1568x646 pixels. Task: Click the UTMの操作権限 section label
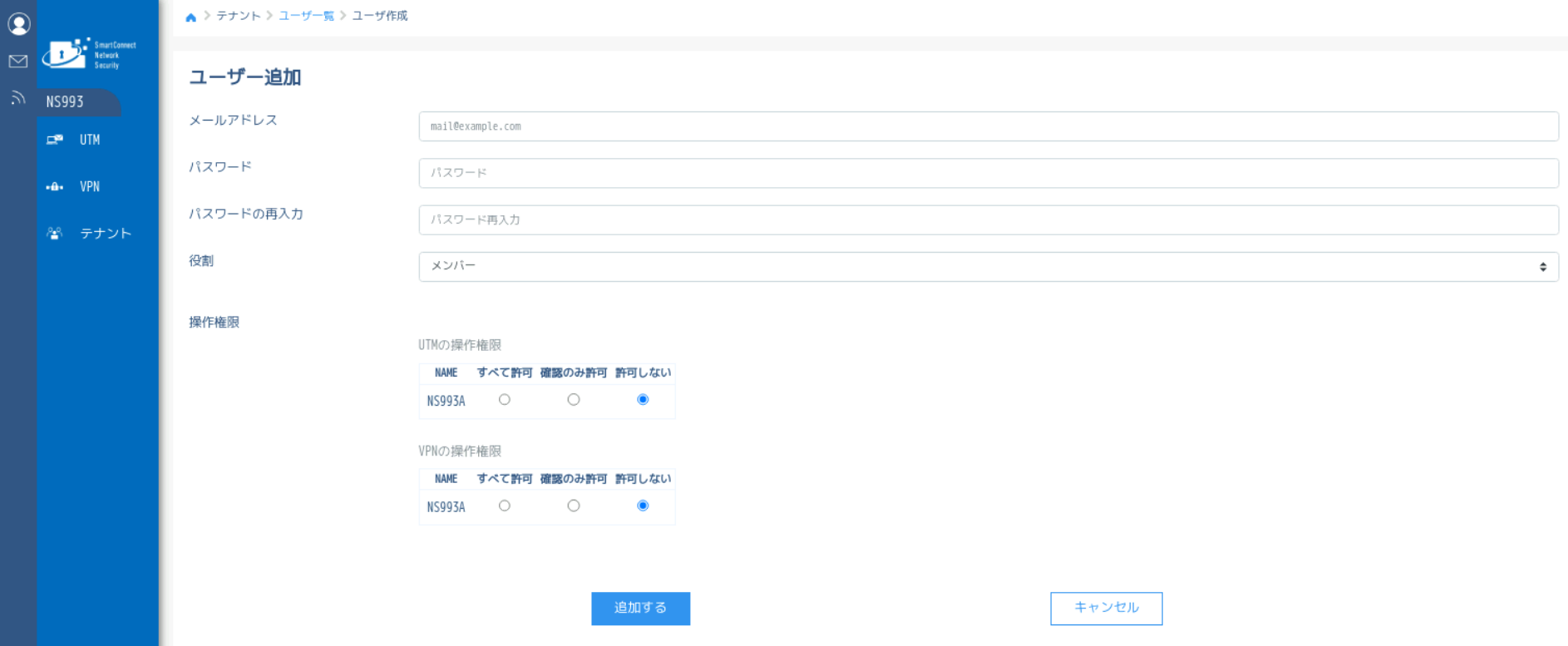pos(460,345)
